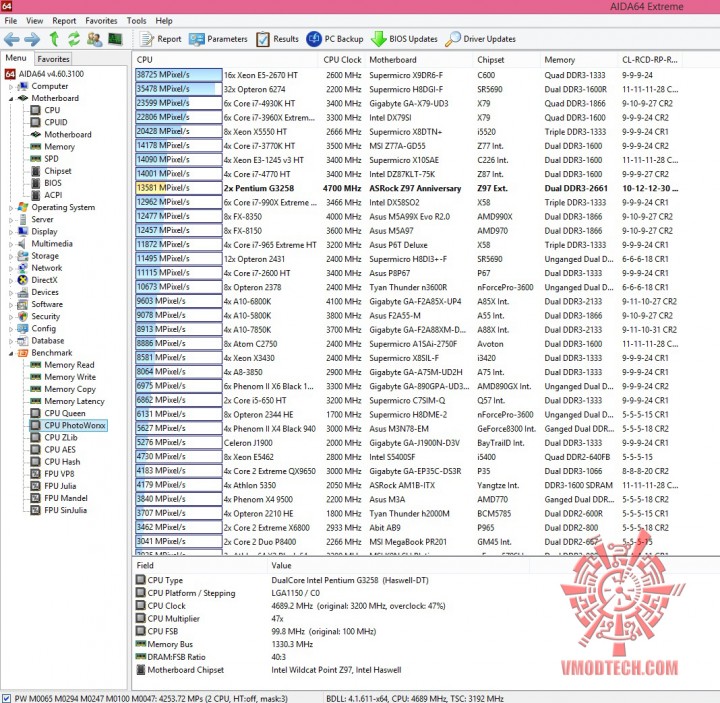The width and height of the screenshot is (720, 703).
Task: Open benchmark Parameters
Action: click(218, 39)
